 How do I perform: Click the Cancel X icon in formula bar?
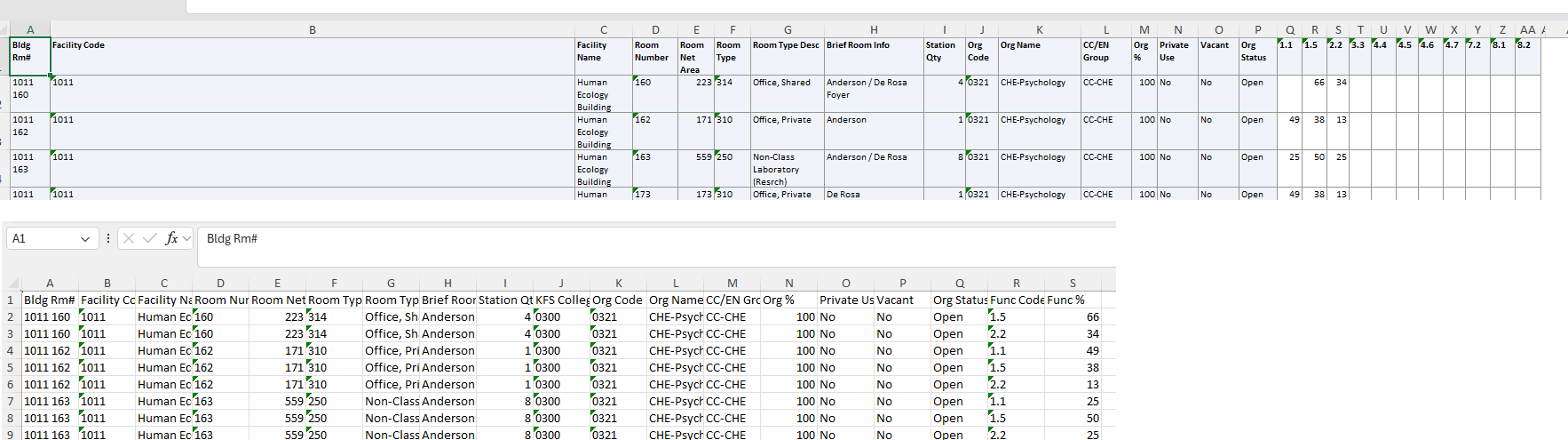129,238
